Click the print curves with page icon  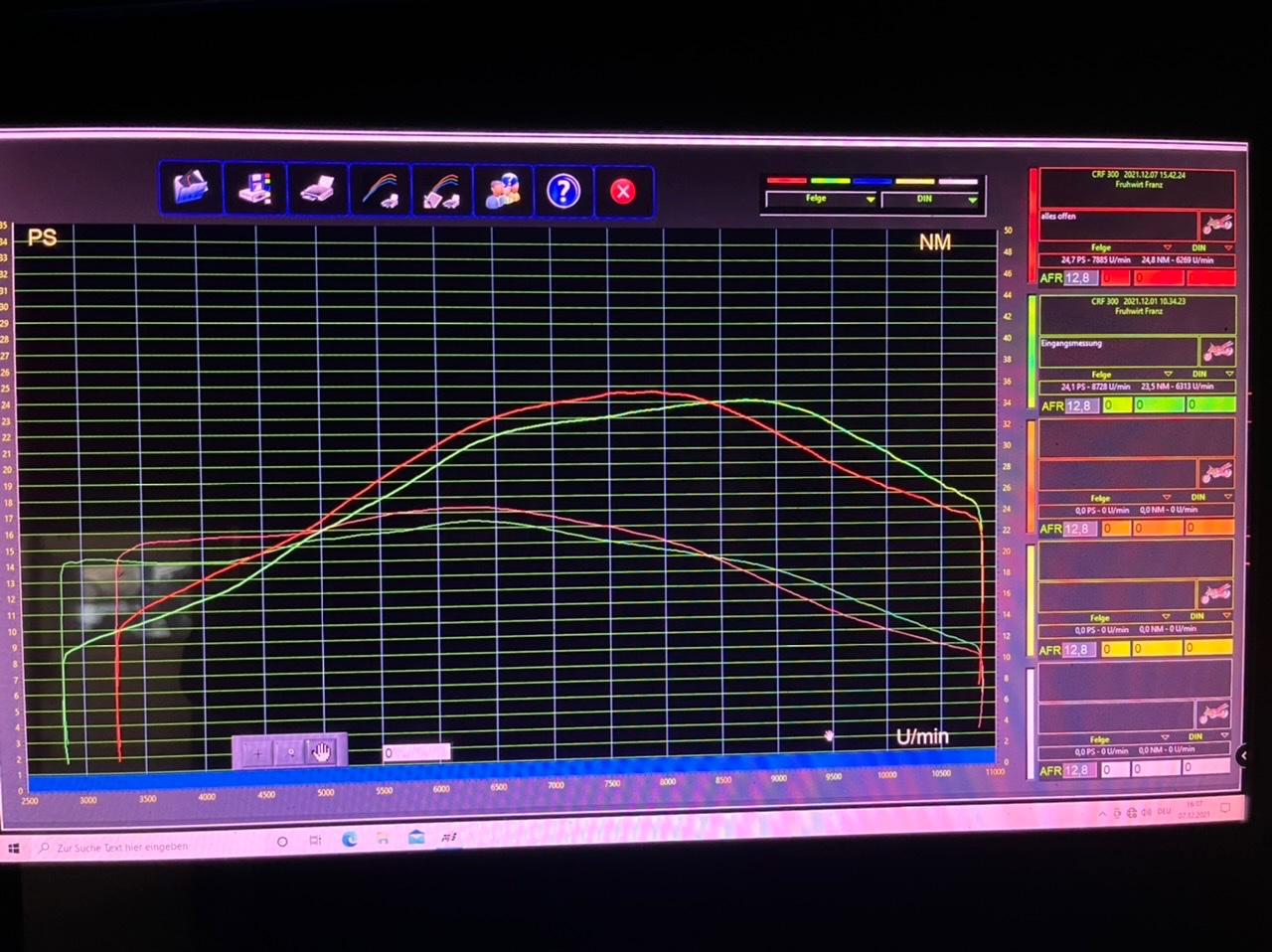[441, 190]
